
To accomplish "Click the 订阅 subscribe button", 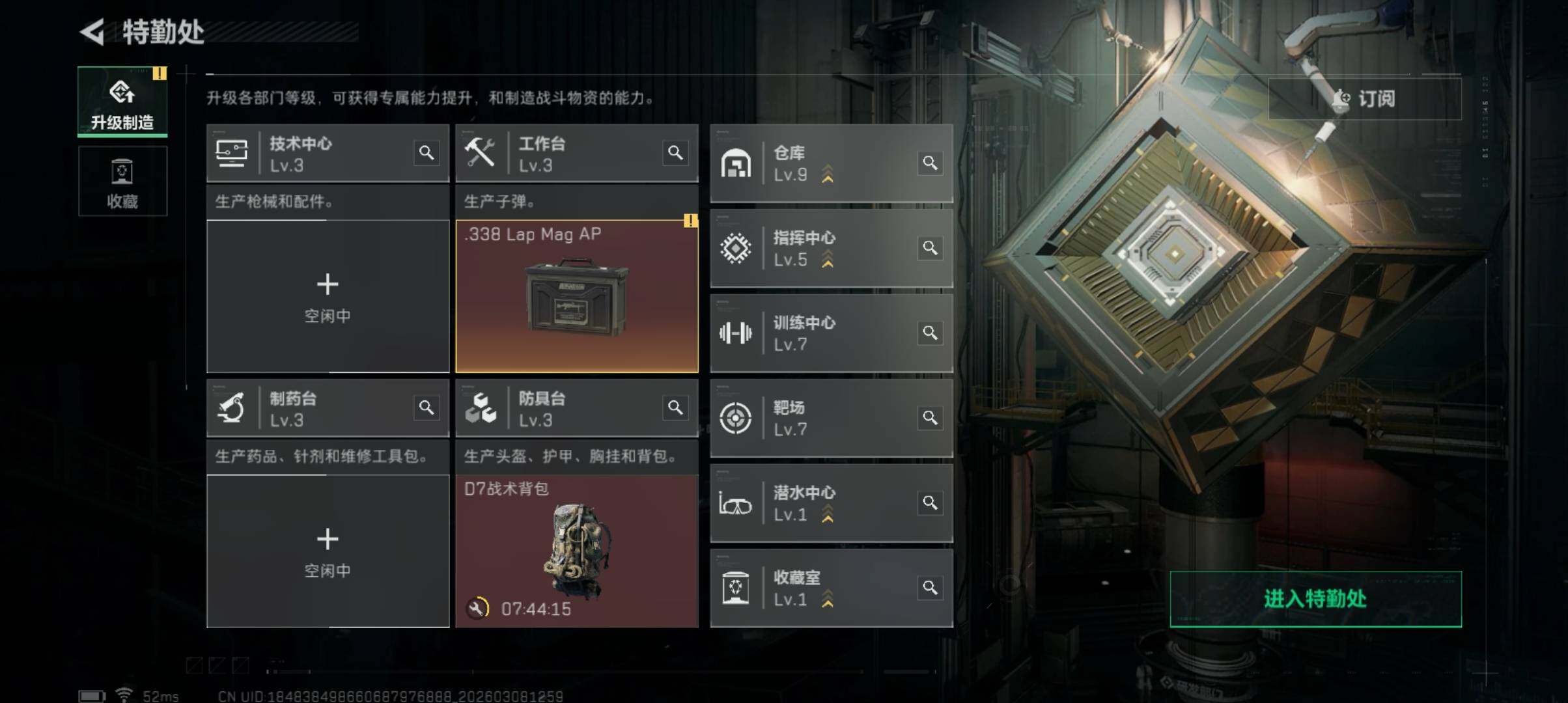I will [1365, 98].
